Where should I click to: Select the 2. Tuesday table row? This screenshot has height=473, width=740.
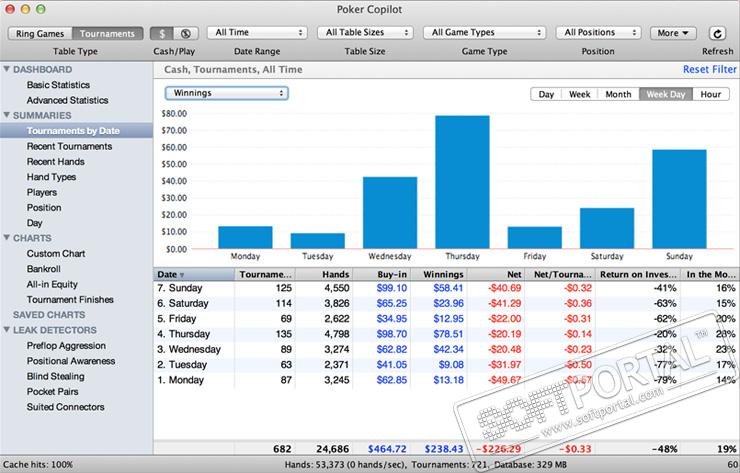[446, 365]
